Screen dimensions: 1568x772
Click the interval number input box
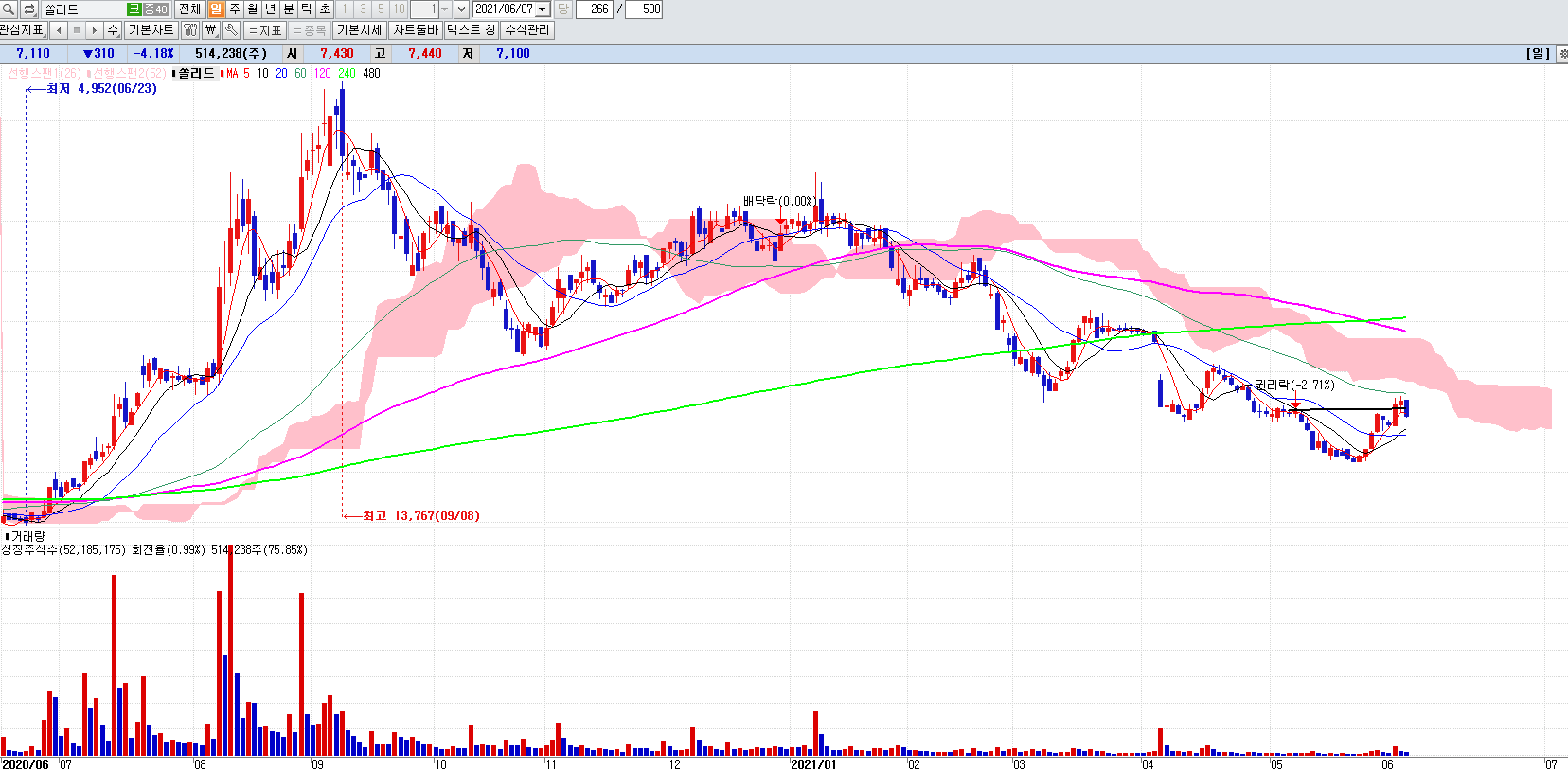click(424, 9)
